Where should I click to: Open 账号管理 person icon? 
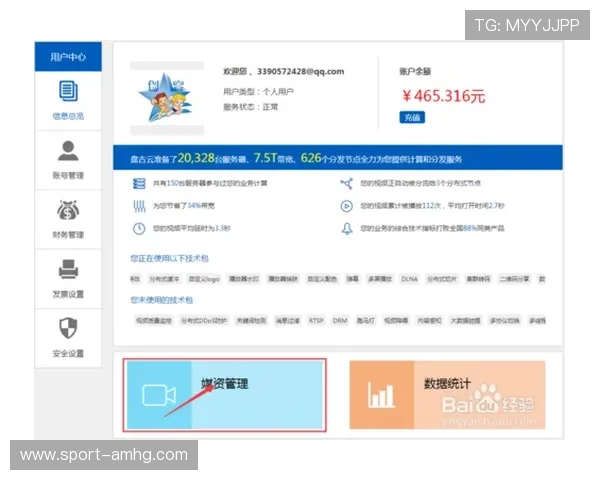pyautogui.click(x=68, y=151)
